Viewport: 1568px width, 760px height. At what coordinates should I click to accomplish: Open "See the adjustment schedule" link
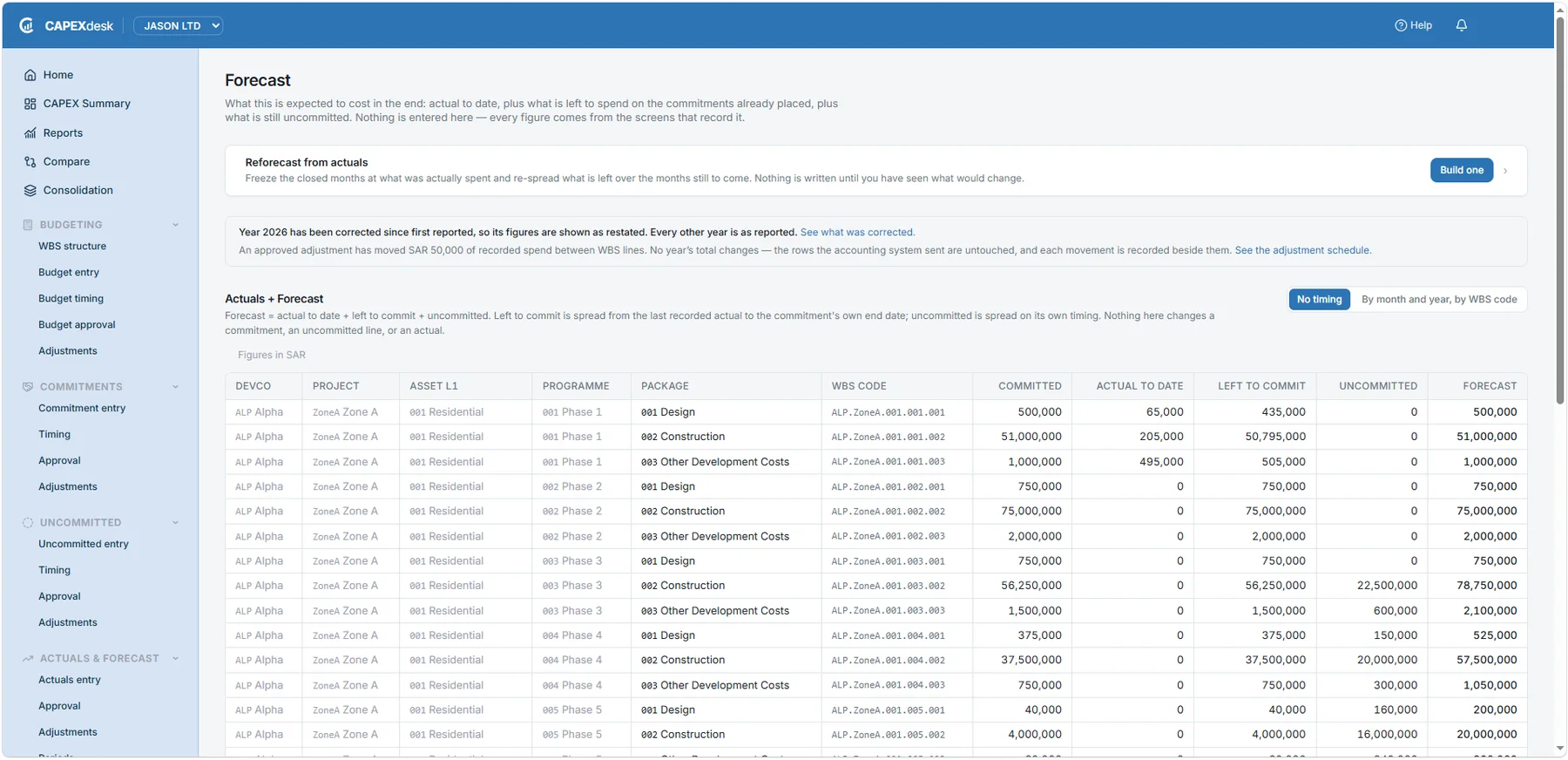point(1302,251)
